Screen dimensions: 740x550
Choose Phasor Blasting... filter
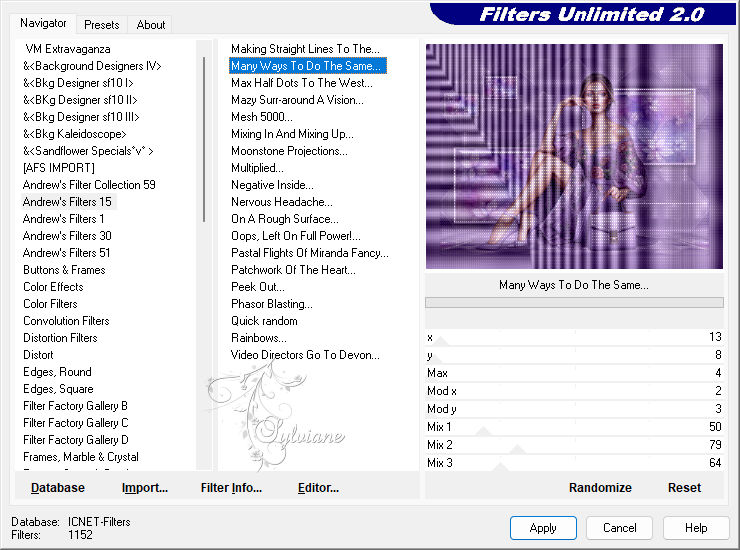pos(272,304)
